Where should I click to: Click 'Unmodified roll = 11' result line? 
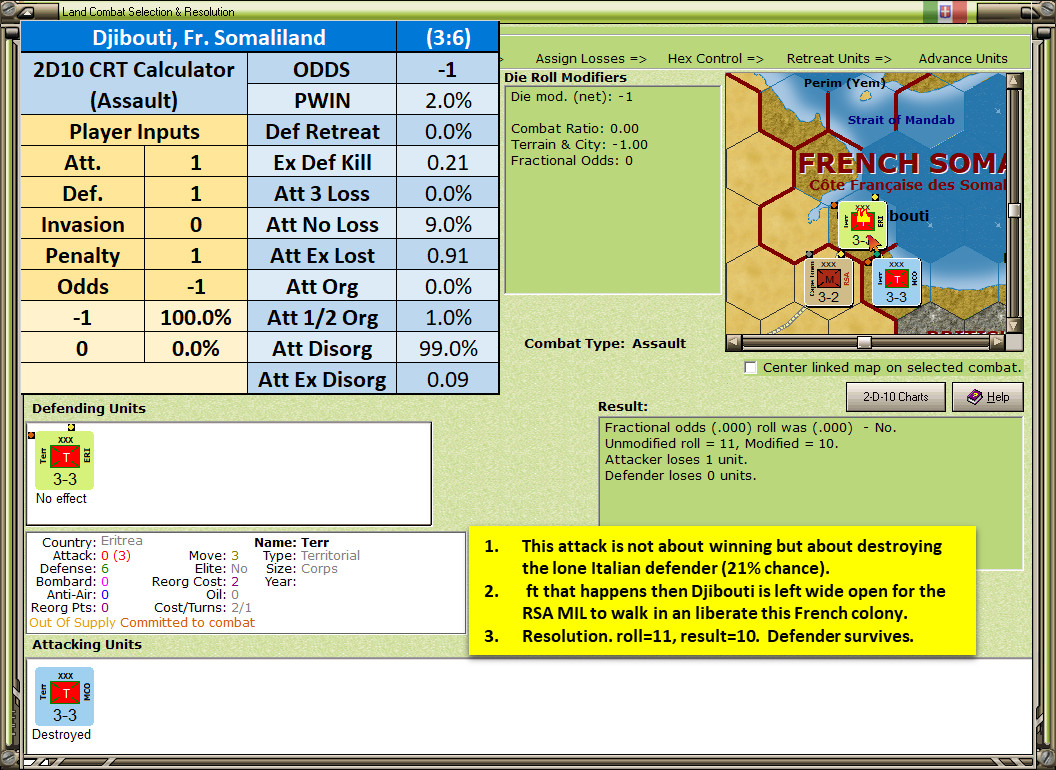721,443
